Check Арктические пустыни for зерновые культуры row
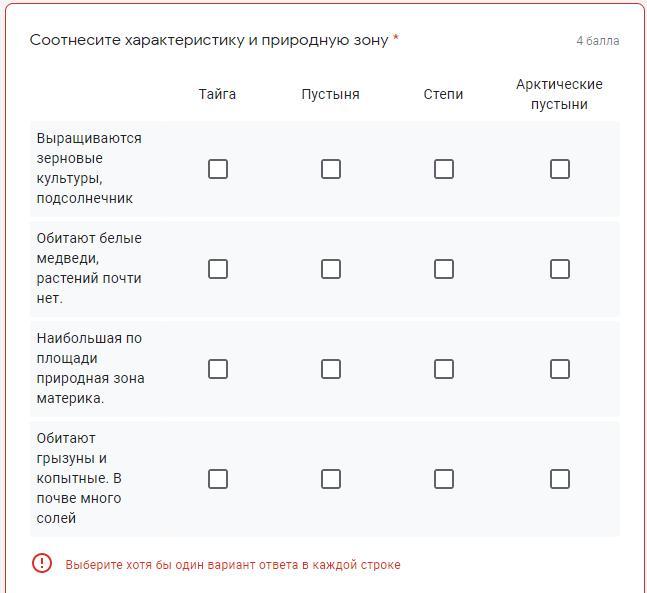The width and height of the screenshot is (647, 593). [560, 169]
